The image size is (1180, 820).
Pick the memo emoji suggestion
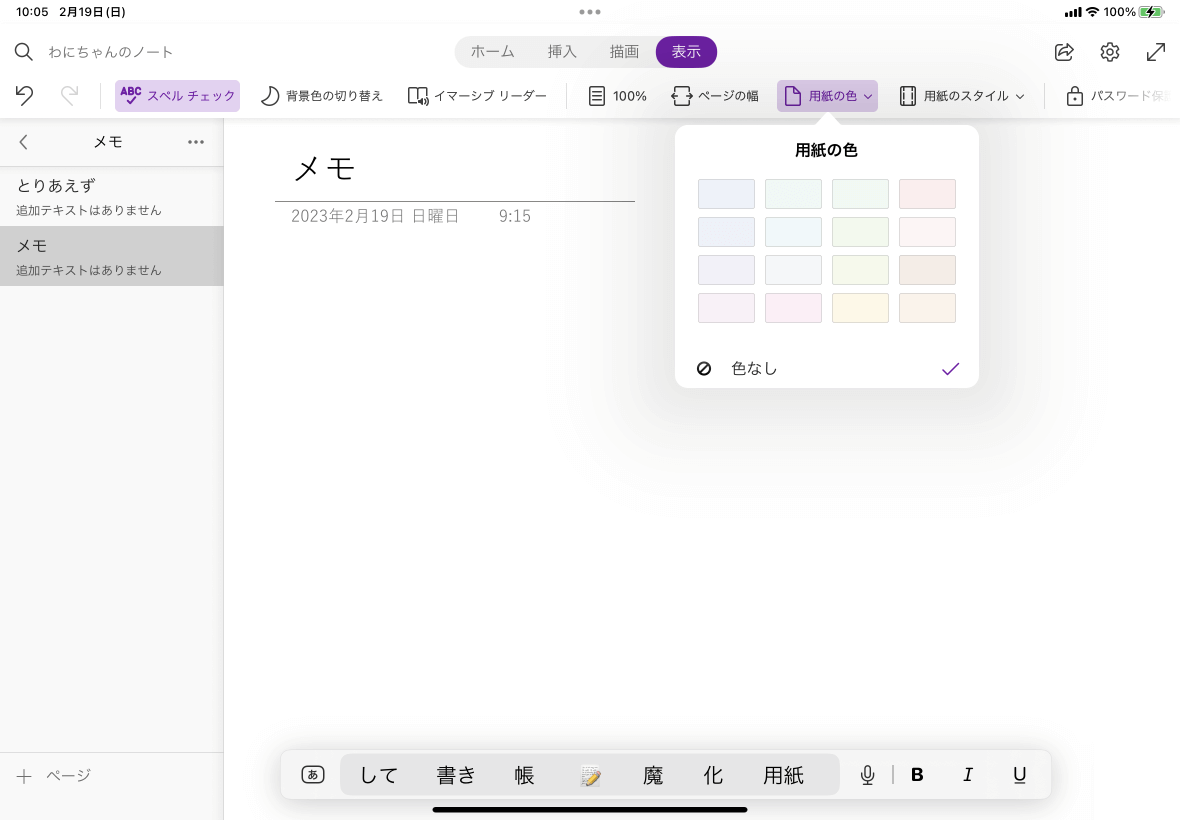pos(591,776)
